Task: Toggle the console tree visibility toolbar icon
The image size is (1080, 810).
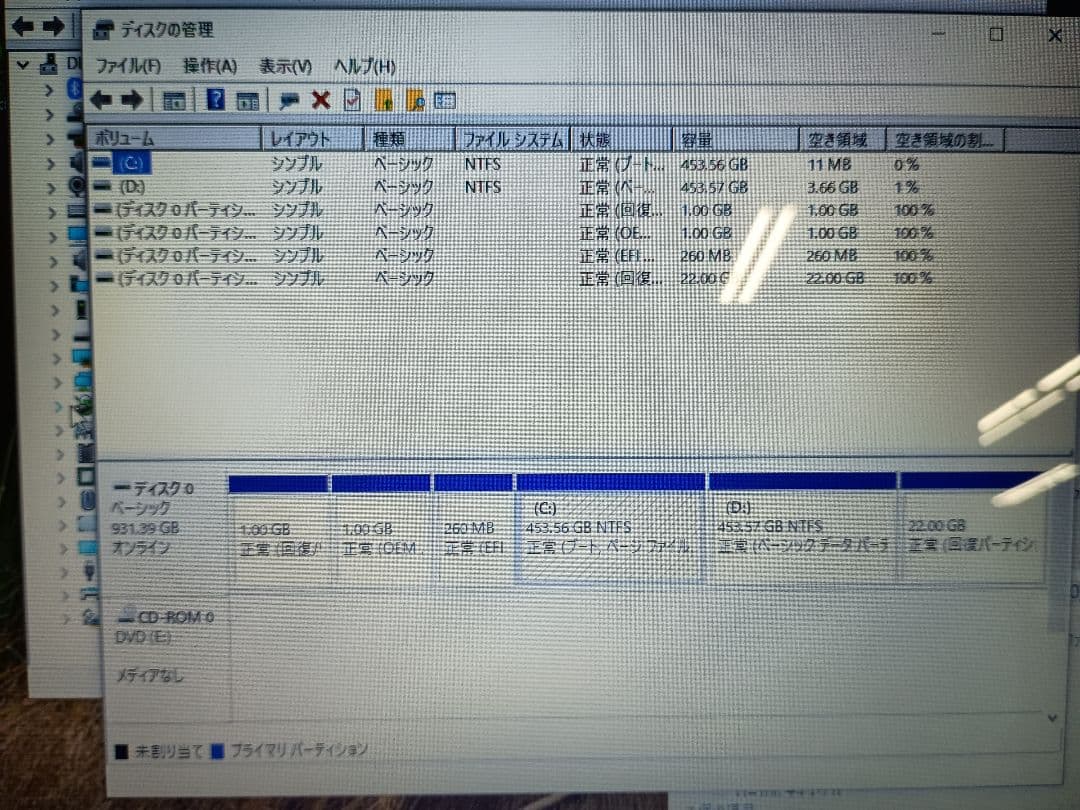Action: pos(172,99)
